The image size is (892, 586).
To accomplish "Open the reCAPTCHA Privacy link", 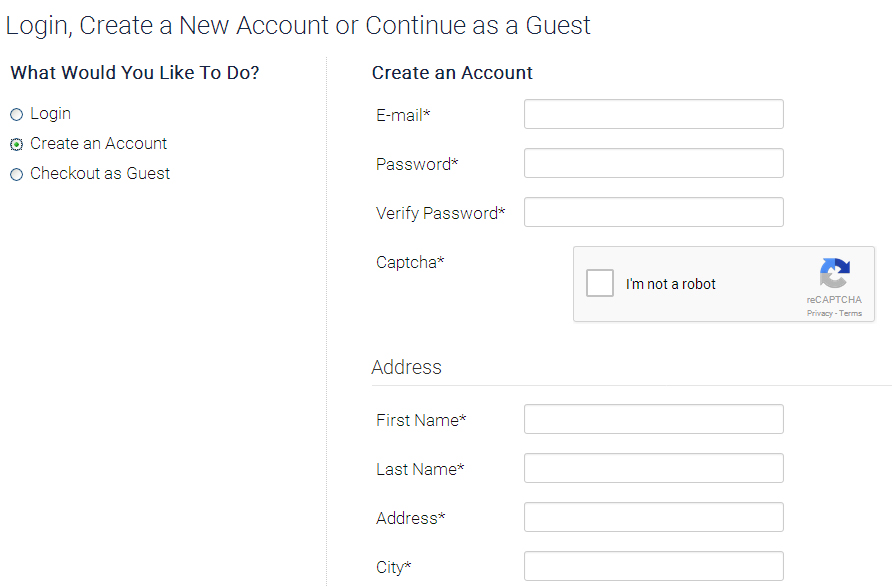I will point(819,313).
